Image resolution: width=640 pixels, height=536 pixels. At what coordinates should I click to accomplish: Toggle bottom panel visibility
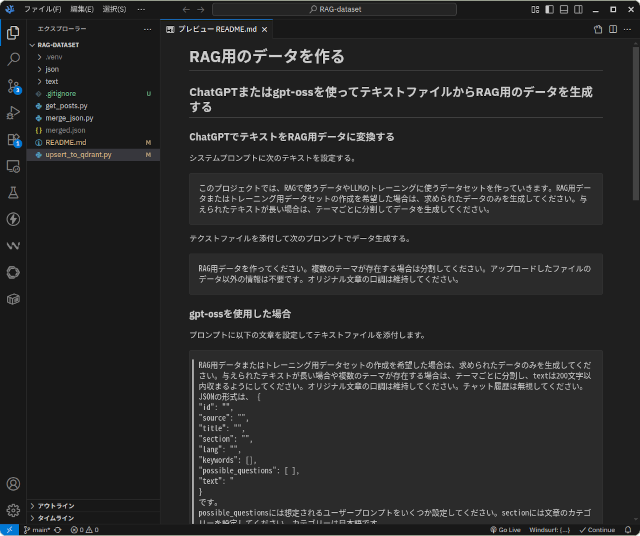click(x=564, y=9)
